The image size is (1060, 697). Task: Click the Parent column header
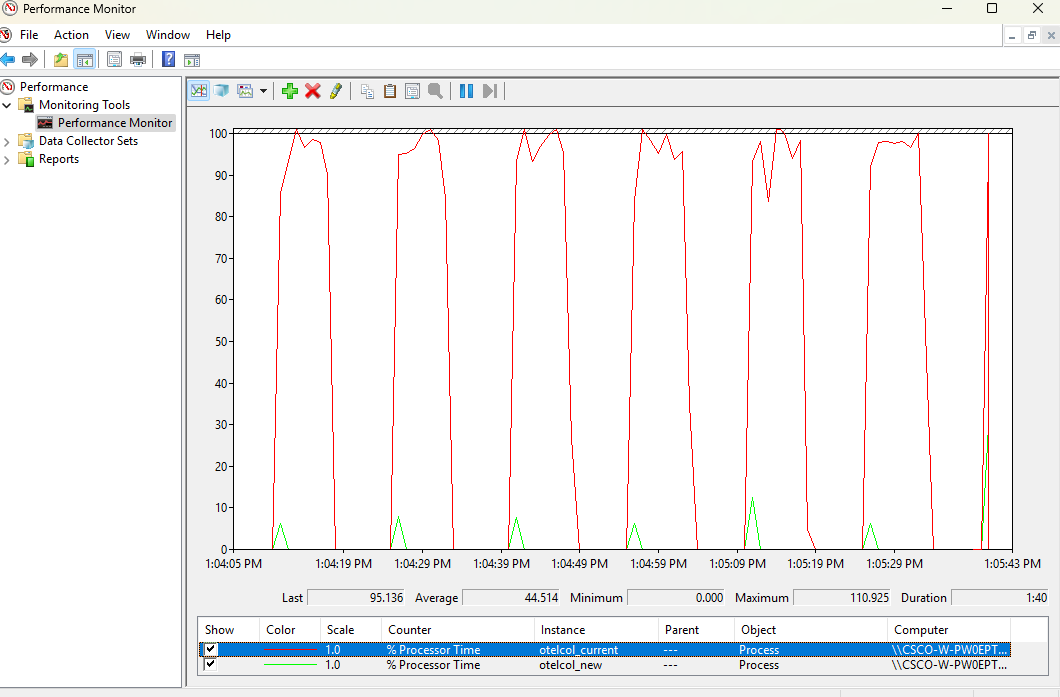(x=696, y=629)
